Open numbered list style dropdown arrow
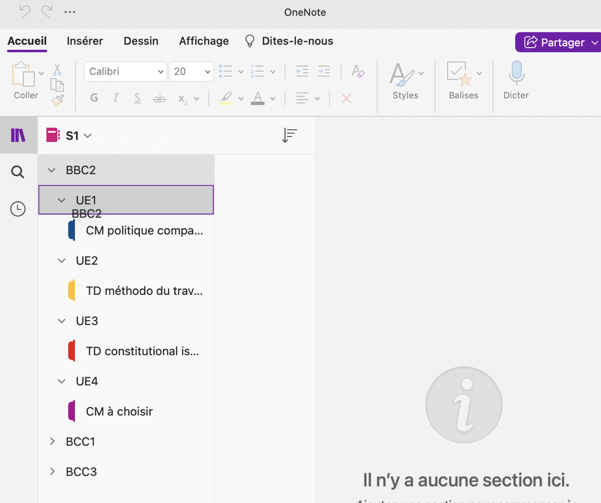This screenshot has height=503, width=601. coord(273,71)
